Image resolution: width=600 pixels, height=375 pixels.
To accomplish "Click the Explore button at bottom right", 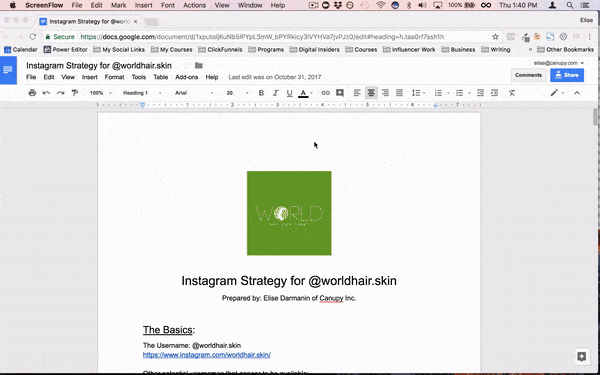I will 582,357.
